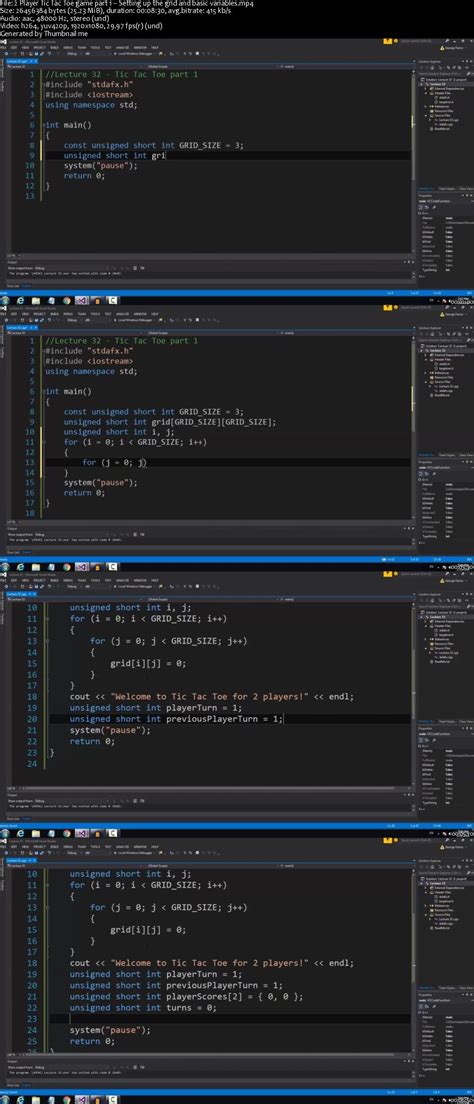
Task: Open Chrome from taskbar under 'gri' frame
Action: pyautogui.click(x=66, y=300)
